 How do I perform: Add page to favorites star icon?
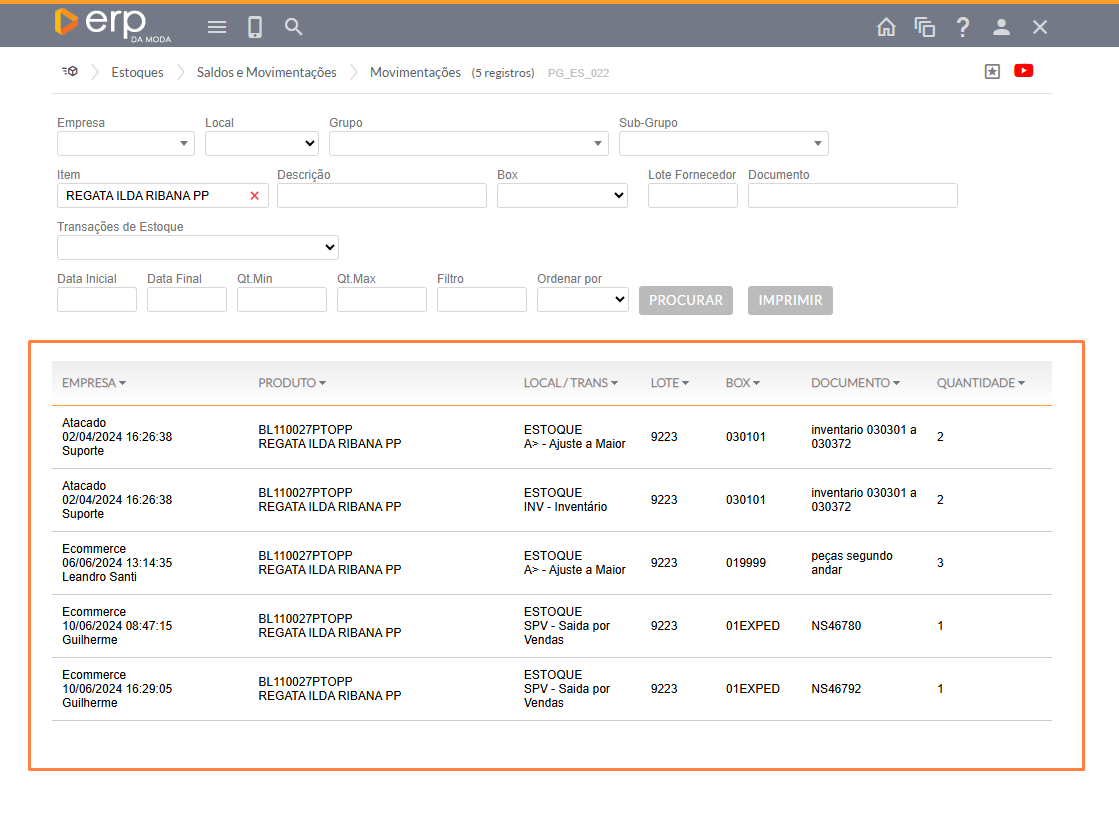(x=992, y=71)
